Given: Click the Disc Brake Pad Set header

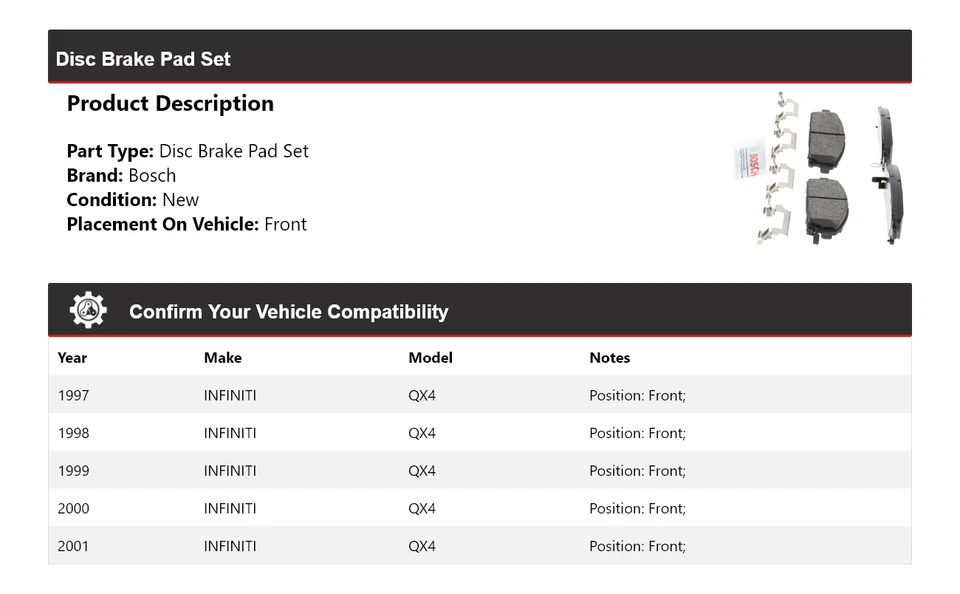Looking at the screenshot, I should click(143, 59).
